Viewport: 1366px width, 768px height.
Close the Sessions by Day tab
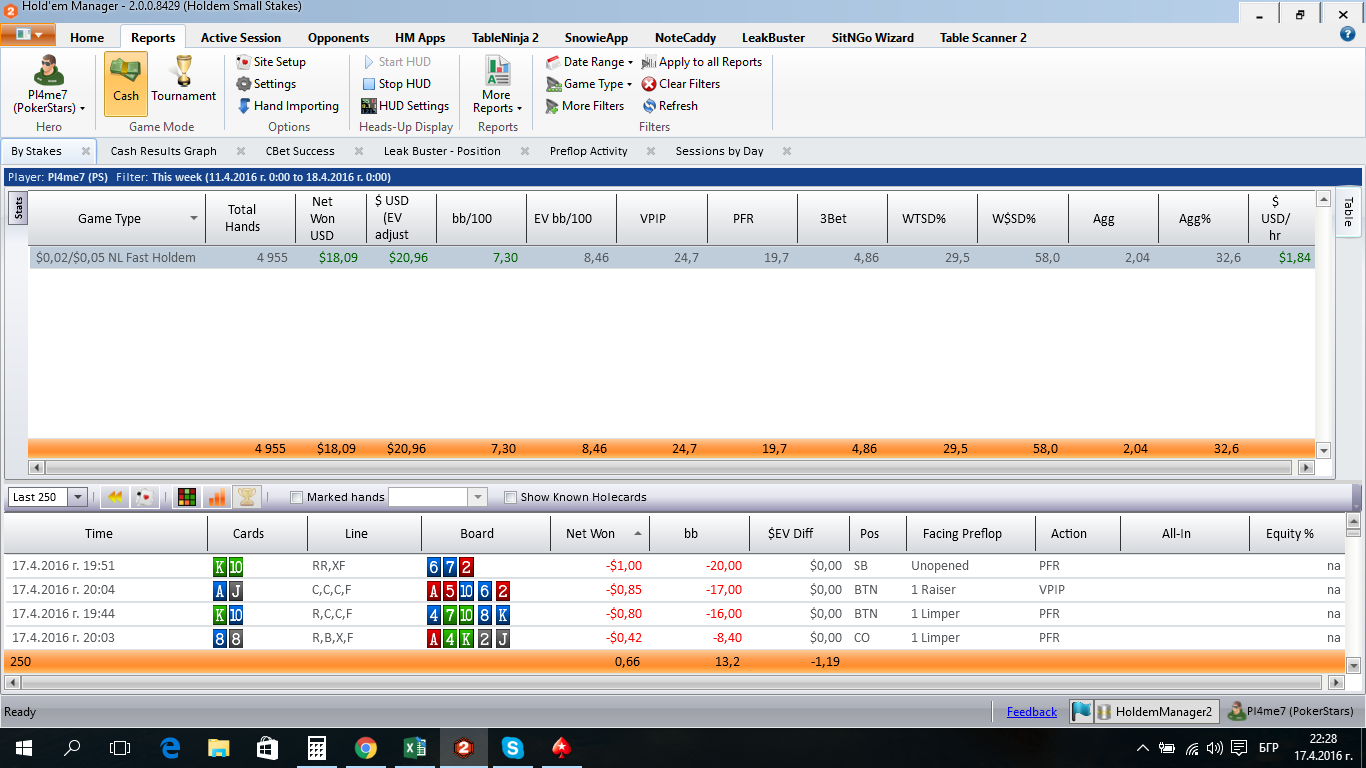point(787,151)
